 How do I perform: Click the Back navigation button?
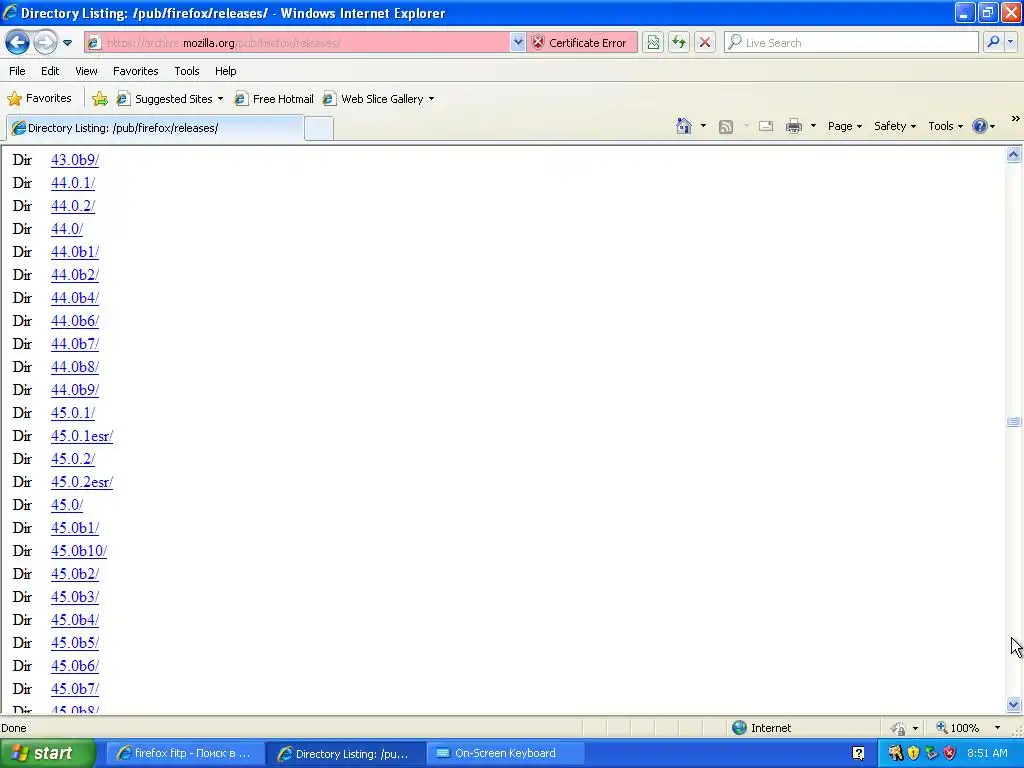[18, 42]
